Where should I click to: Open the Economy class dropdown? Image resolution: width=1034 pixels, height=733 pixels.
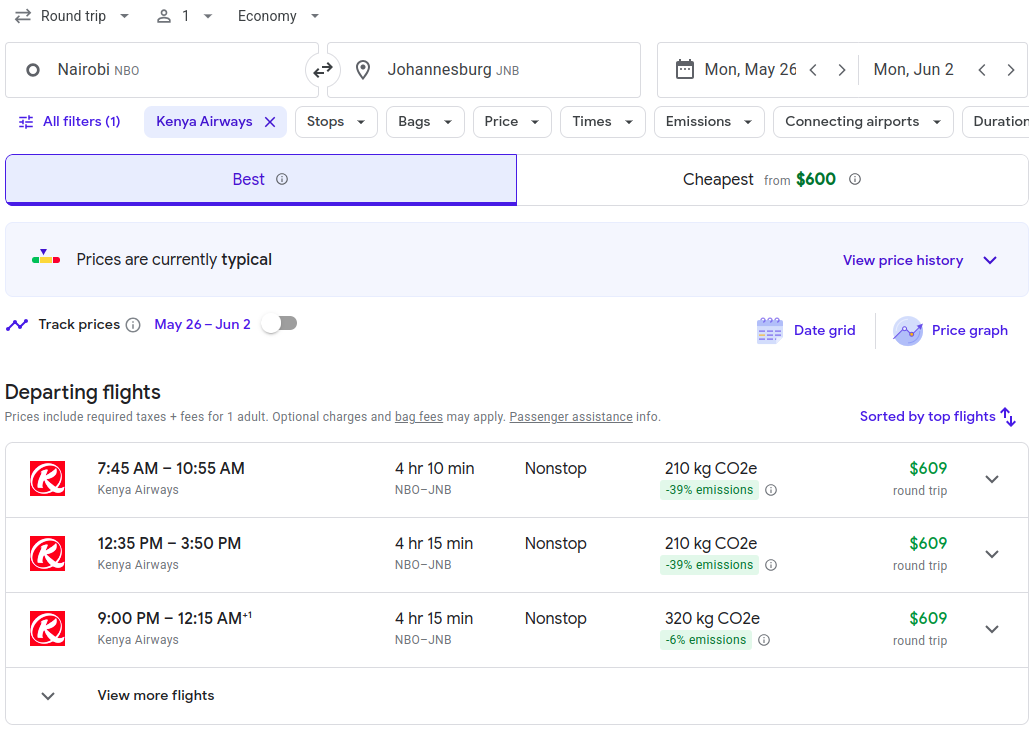pyautogui.click(x=279, y=16)
